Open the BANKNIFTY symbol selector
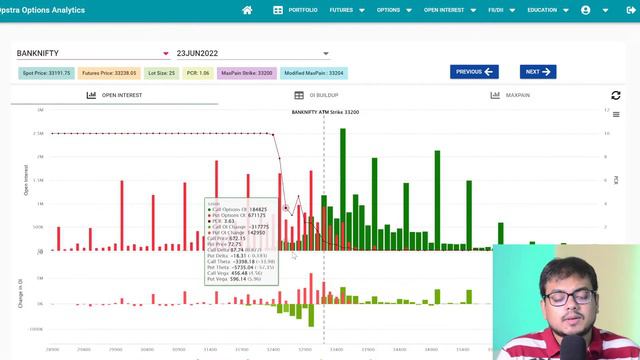The height and width of the screenshot is (360, 640). (93, 53)
